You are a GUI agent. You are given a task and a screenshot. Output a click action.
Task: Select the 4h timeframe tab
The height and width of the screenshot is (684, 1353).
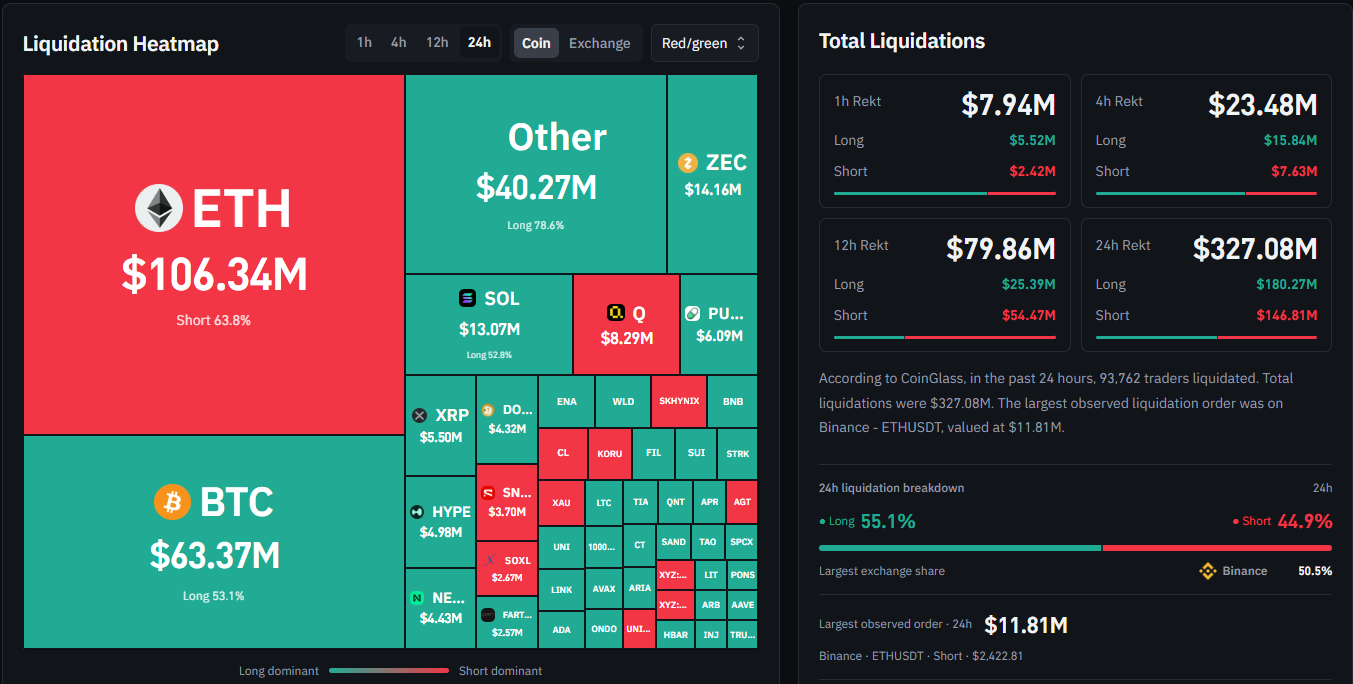(399, 42)
